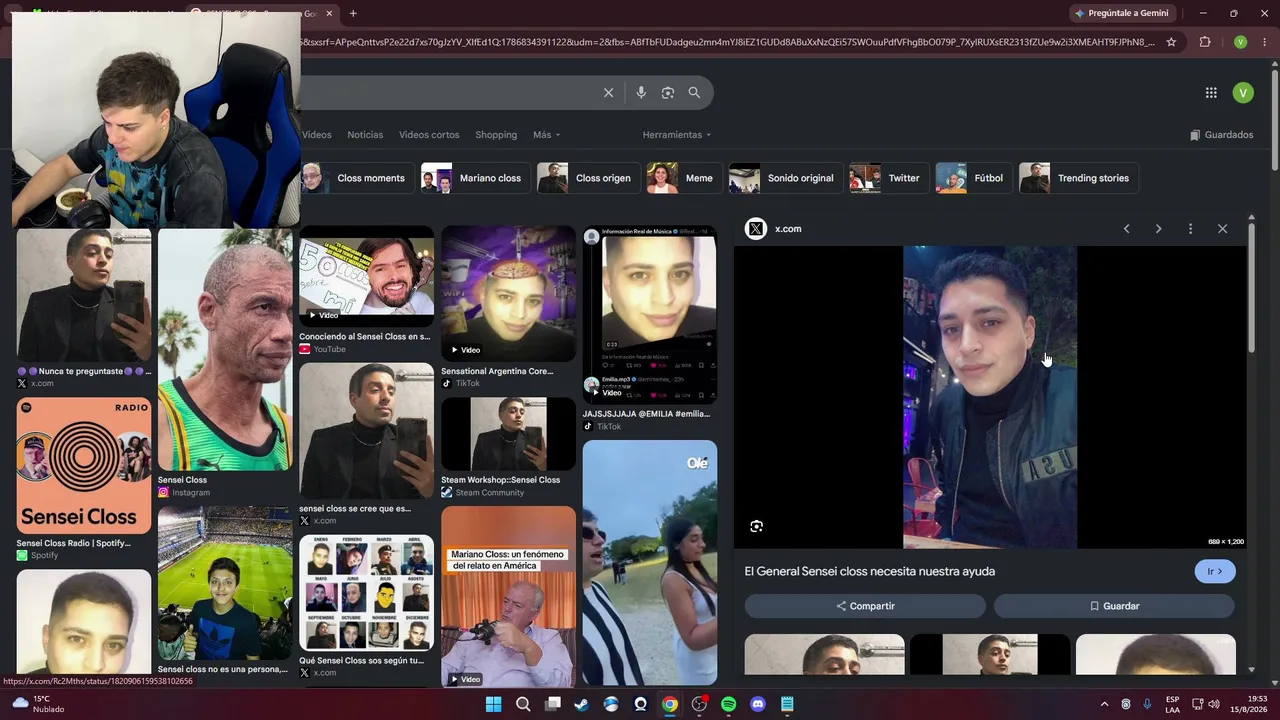Clear the Google search box

(608, 93)
